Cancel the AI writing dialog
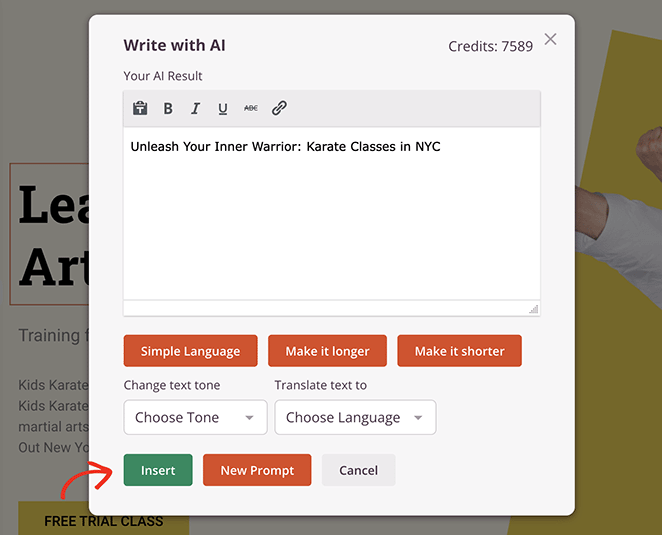The width and height of the screenshot is (662, 535). click(358, 470)
